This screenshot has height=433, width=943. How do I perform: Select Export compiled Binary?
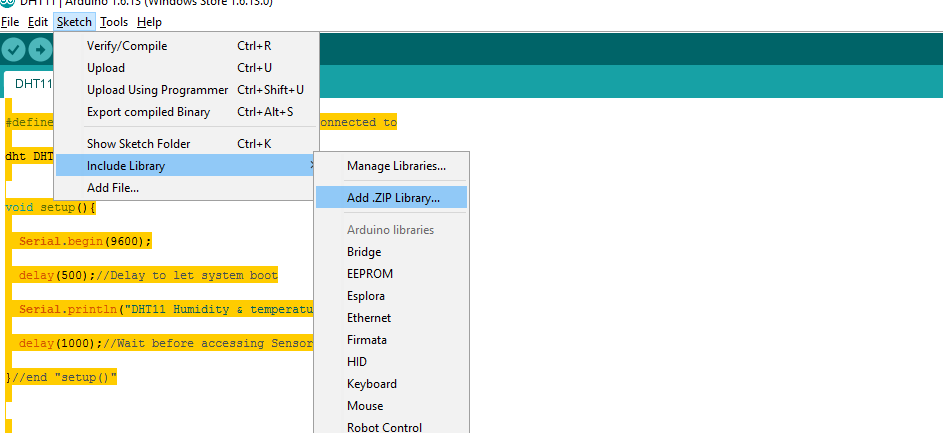(148, 112)
